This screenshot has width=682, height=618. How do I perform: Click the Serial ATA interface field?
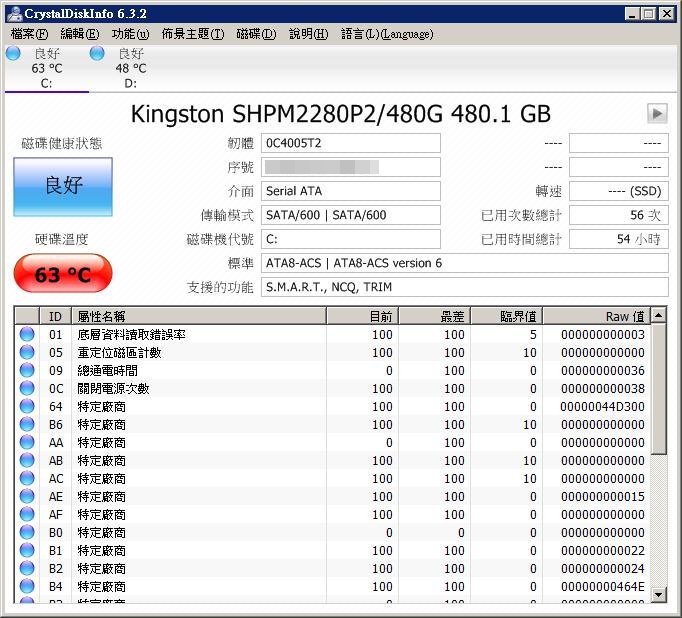pyautogui.click(x=351, y=191)
